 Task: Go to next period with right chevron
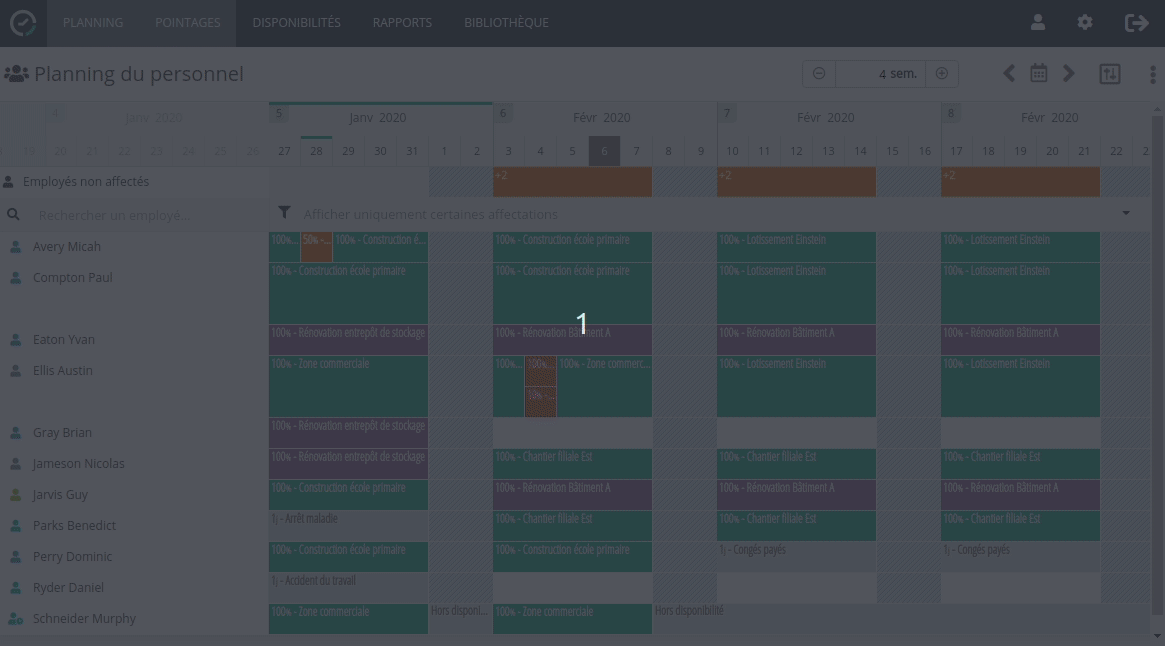[1069, 73]
